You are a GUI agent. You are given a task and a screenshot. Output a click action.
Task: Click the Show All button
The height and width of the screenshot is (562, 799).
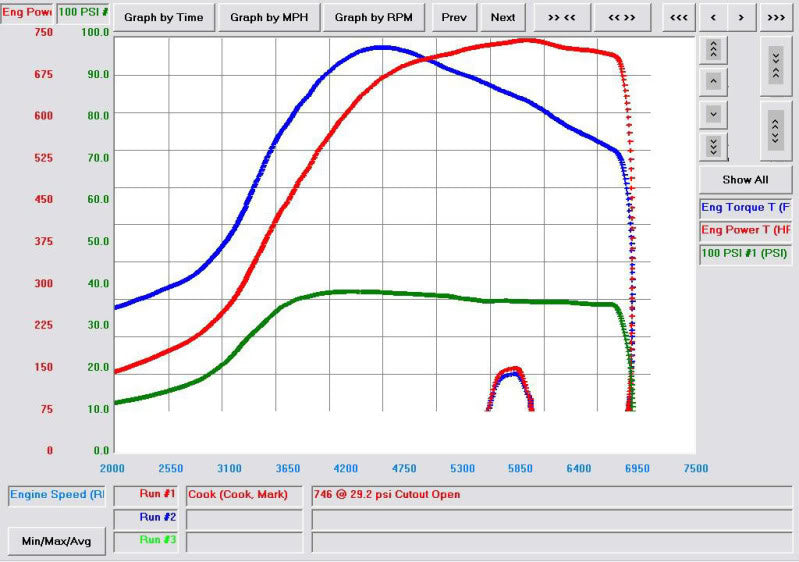745,180
